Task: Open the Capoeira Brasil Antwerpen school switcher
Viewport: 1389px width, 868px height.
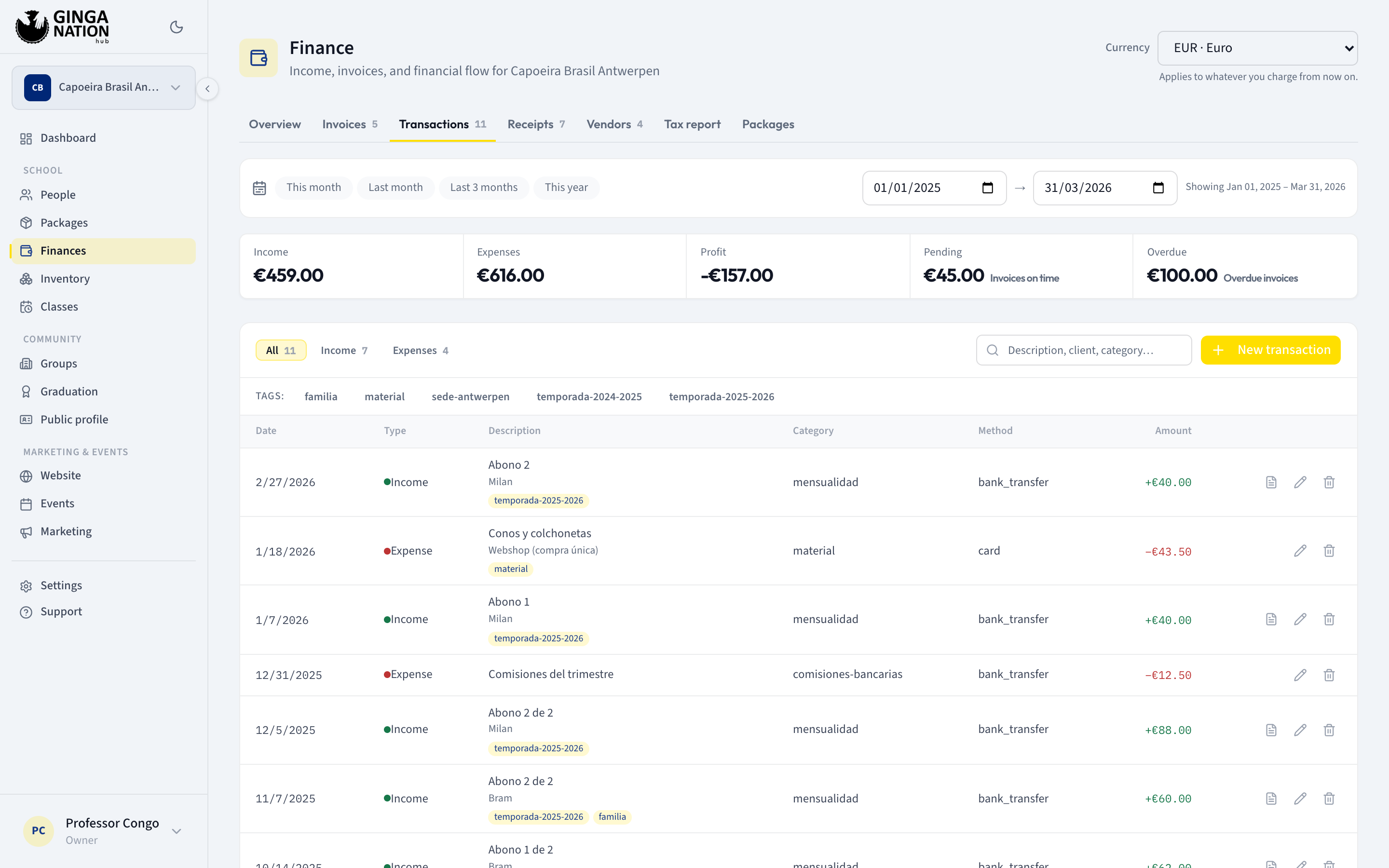Action: [x=103, y=87]
